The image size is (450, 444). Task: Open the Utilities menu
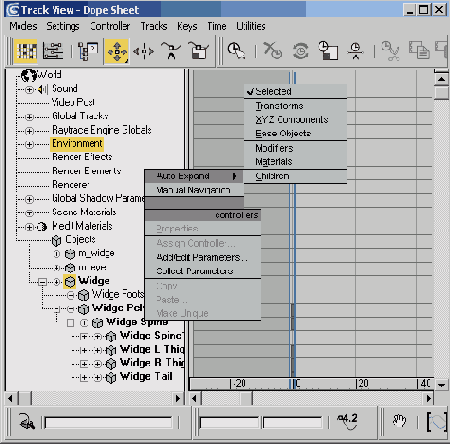coord(251,26)
